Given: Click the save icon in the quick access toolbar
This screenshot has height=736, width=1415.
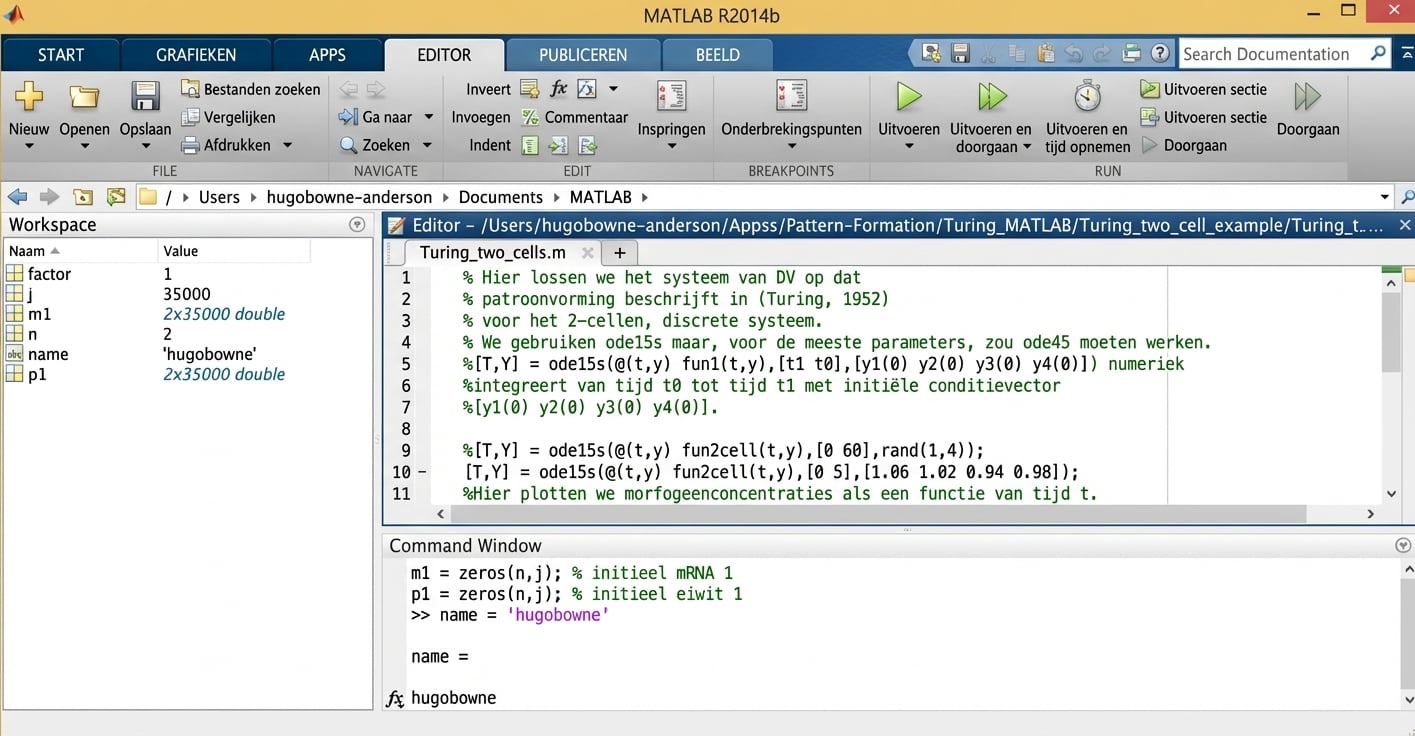Looking at the screenshot, I should (960, 54).
